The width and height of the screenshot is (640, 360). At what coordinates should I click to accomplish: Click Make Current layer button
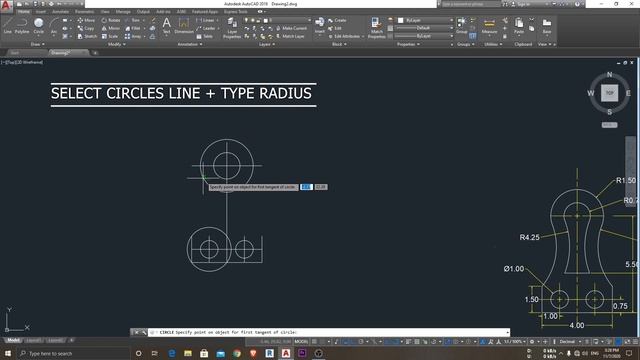coord(291,28)
